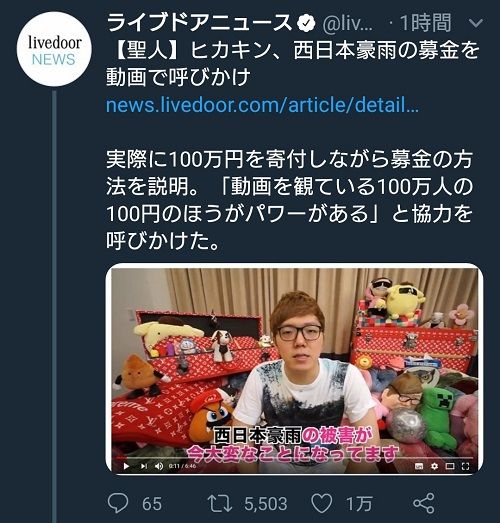Image resolution: width=500 pixels, height=523 pixels.
Task: Enter fullscreen mode in video player
Action: (465, 466)
